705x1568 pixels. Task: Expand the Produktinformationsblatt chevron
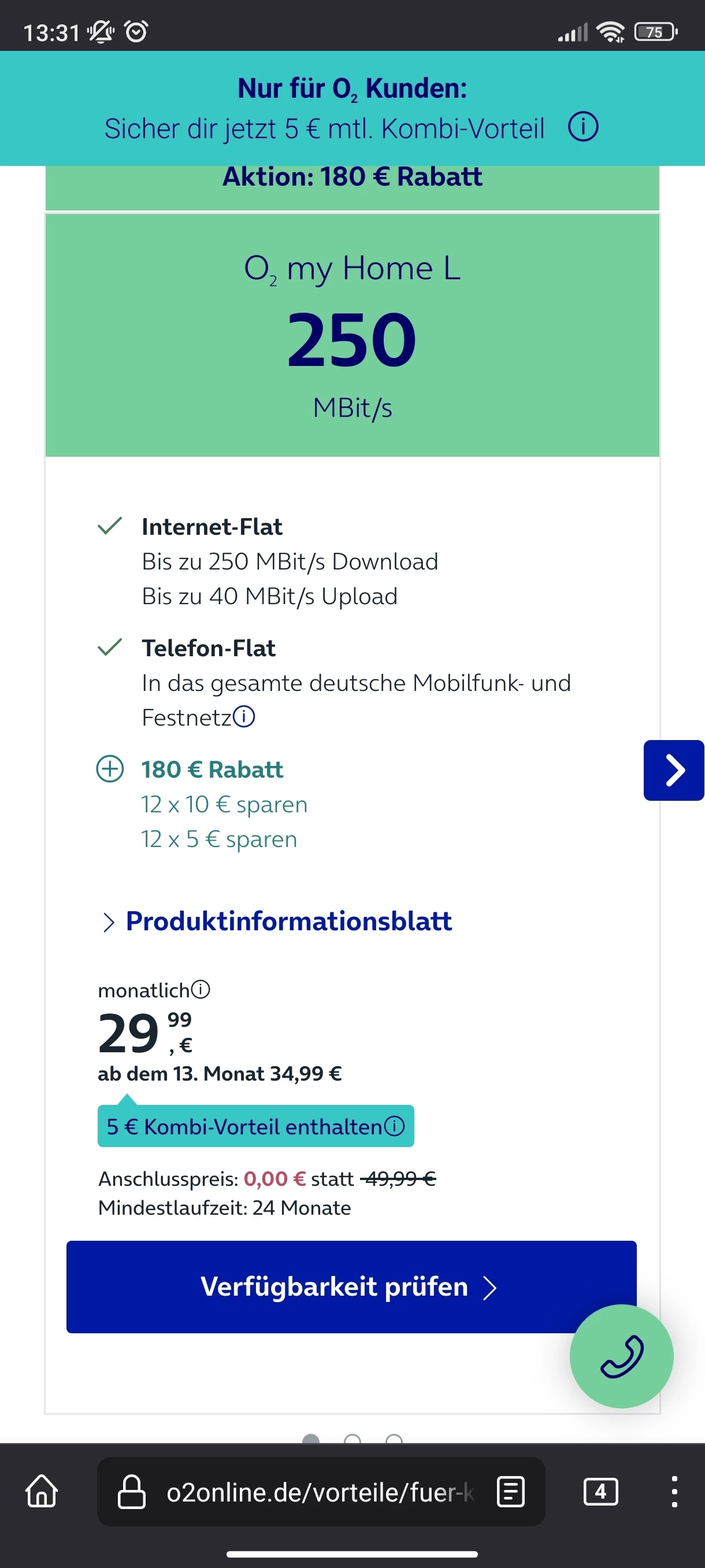coord(108,922)
